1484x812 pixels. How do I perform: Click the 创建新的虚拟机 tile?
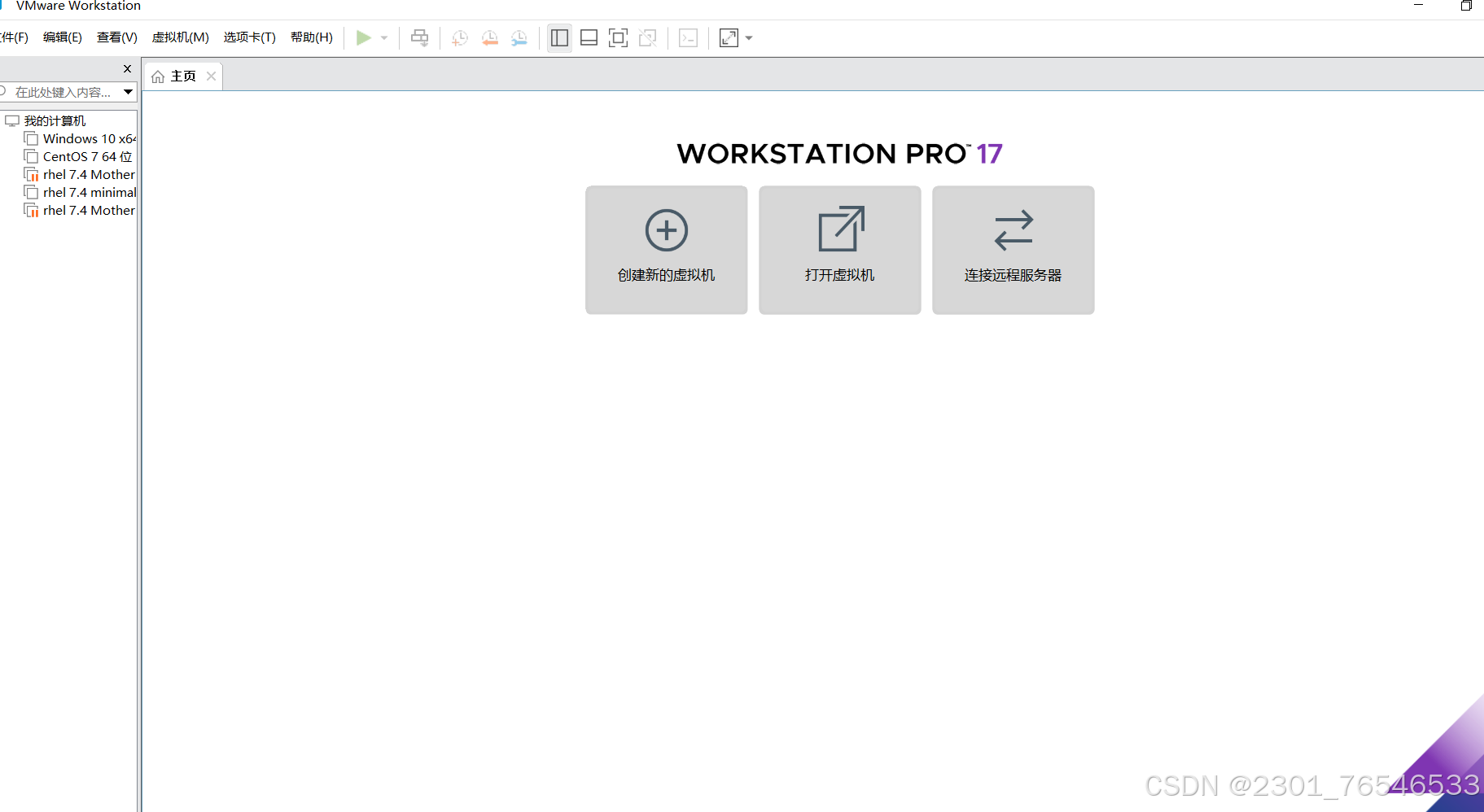coord(666,250)
